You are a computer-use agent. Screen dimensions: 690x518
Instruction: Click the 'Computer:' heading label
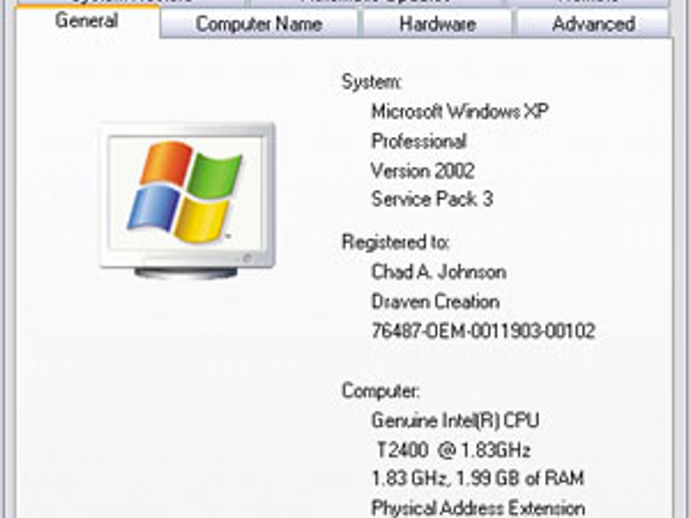pyautogui.click(x=381, y=391)
